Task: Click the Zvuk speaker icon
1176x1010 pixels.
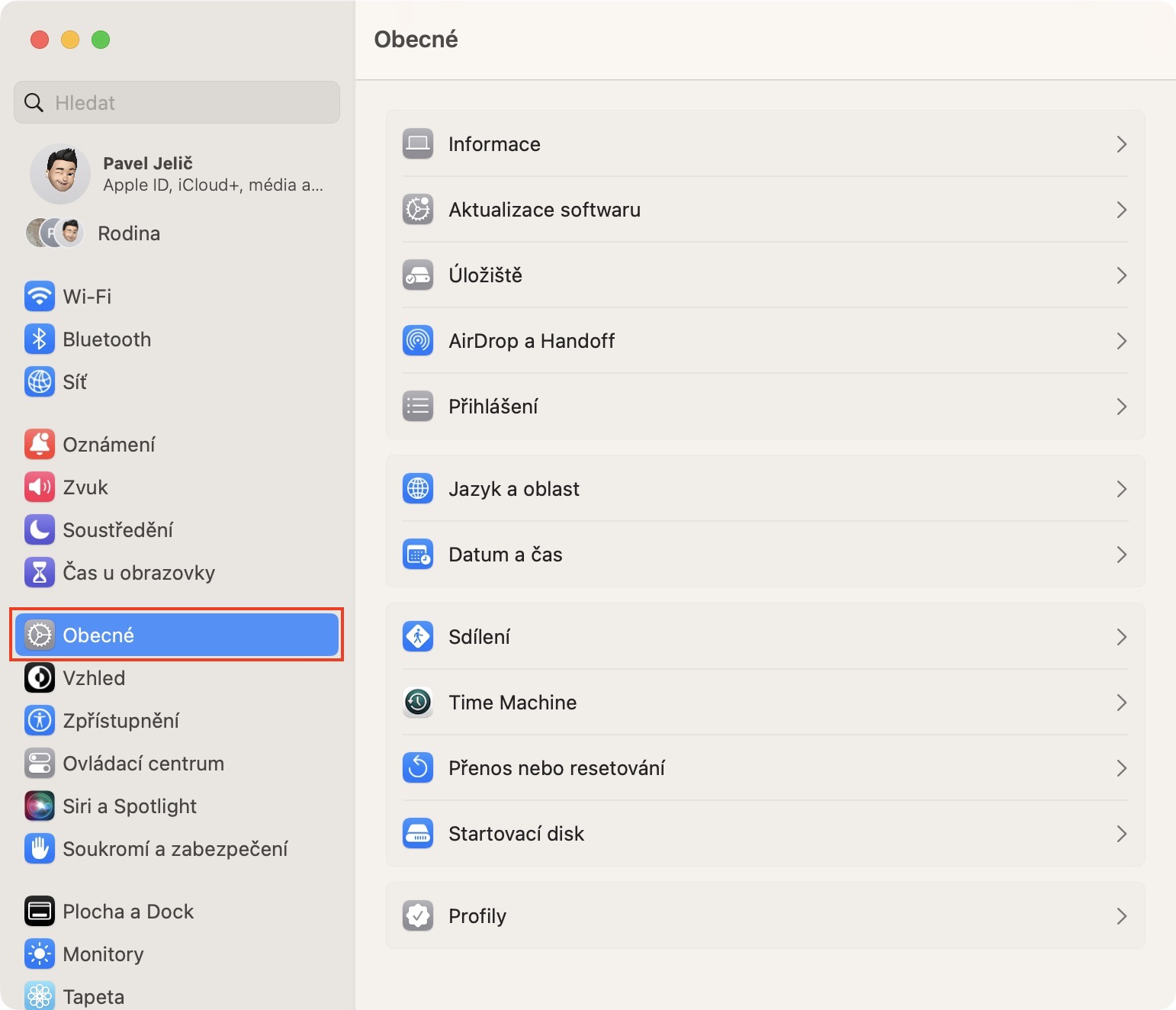Action: click(x=40, y=487)
